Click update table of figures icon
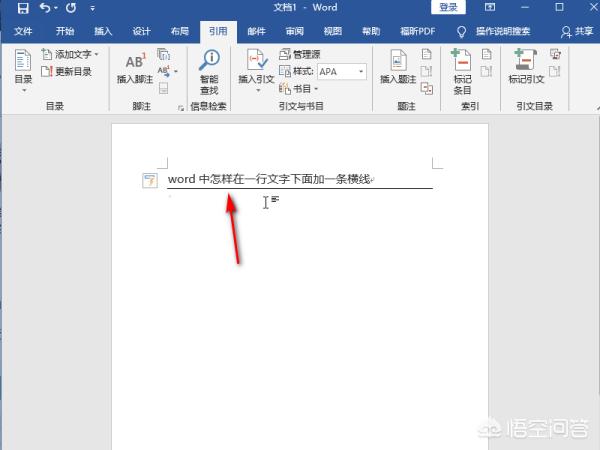The image size is (600, 450). pyautogui.click(x=427, y=71)
